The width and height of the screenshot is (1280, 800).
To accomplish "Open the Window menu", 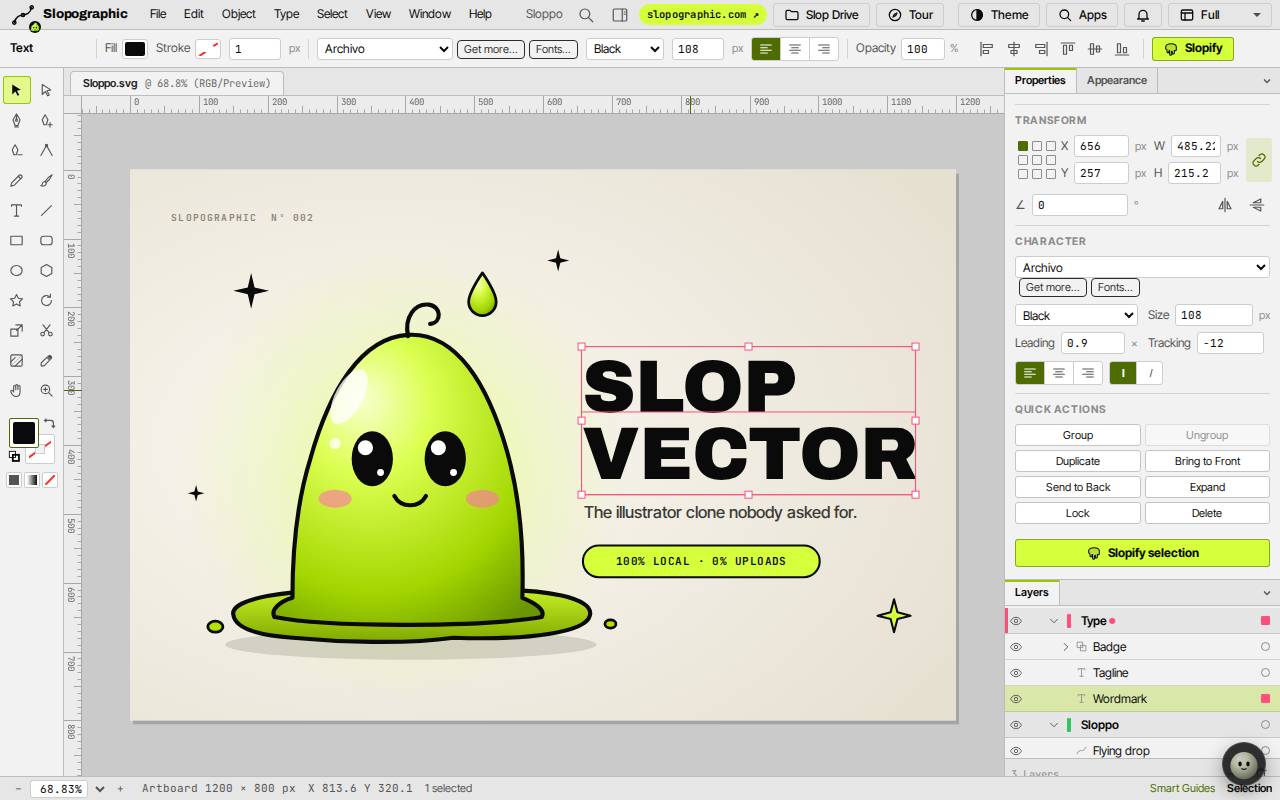I will [x=430, y=14].
